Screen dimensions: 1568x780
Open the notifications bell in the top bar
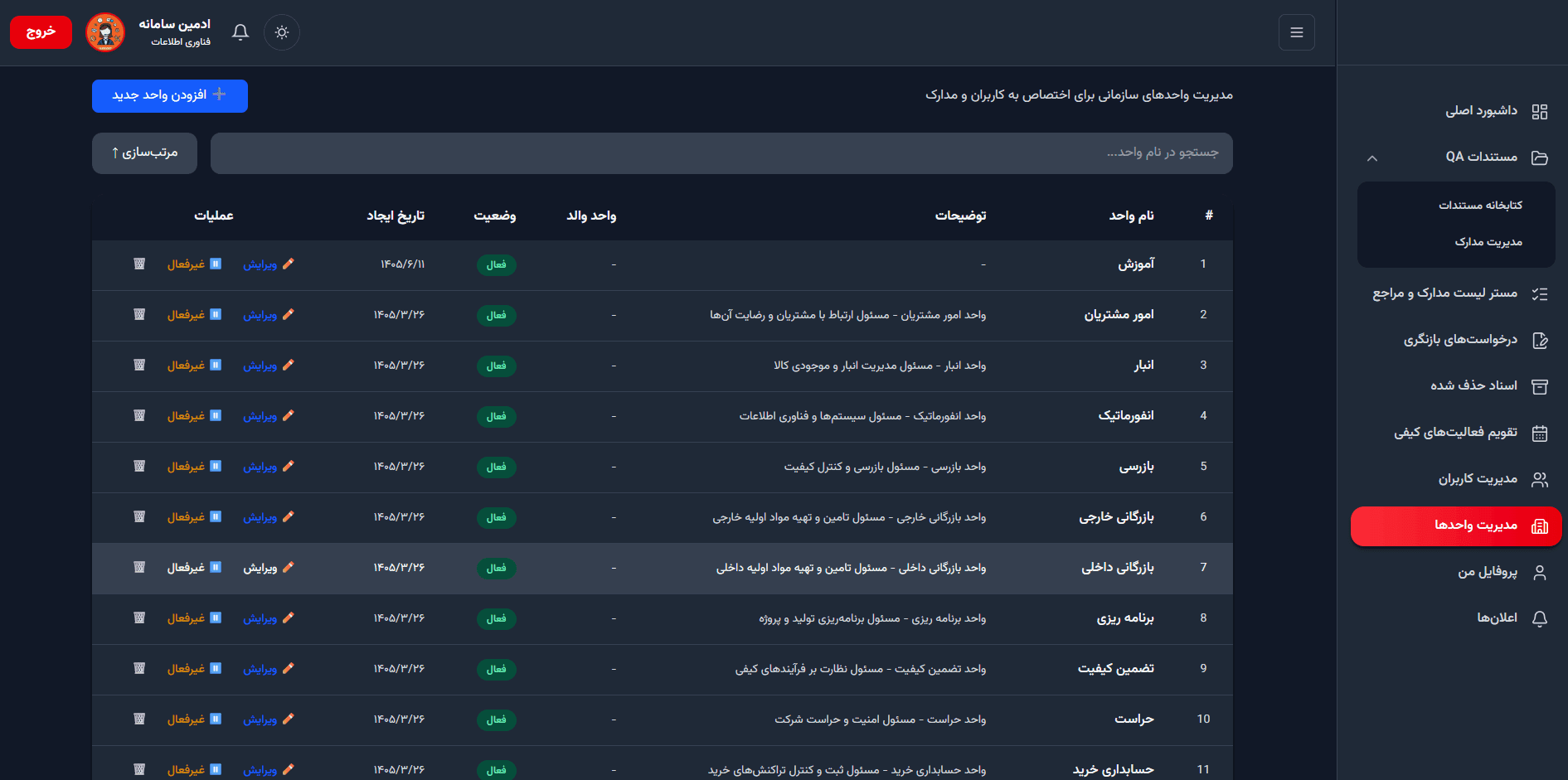pos(240,32)
